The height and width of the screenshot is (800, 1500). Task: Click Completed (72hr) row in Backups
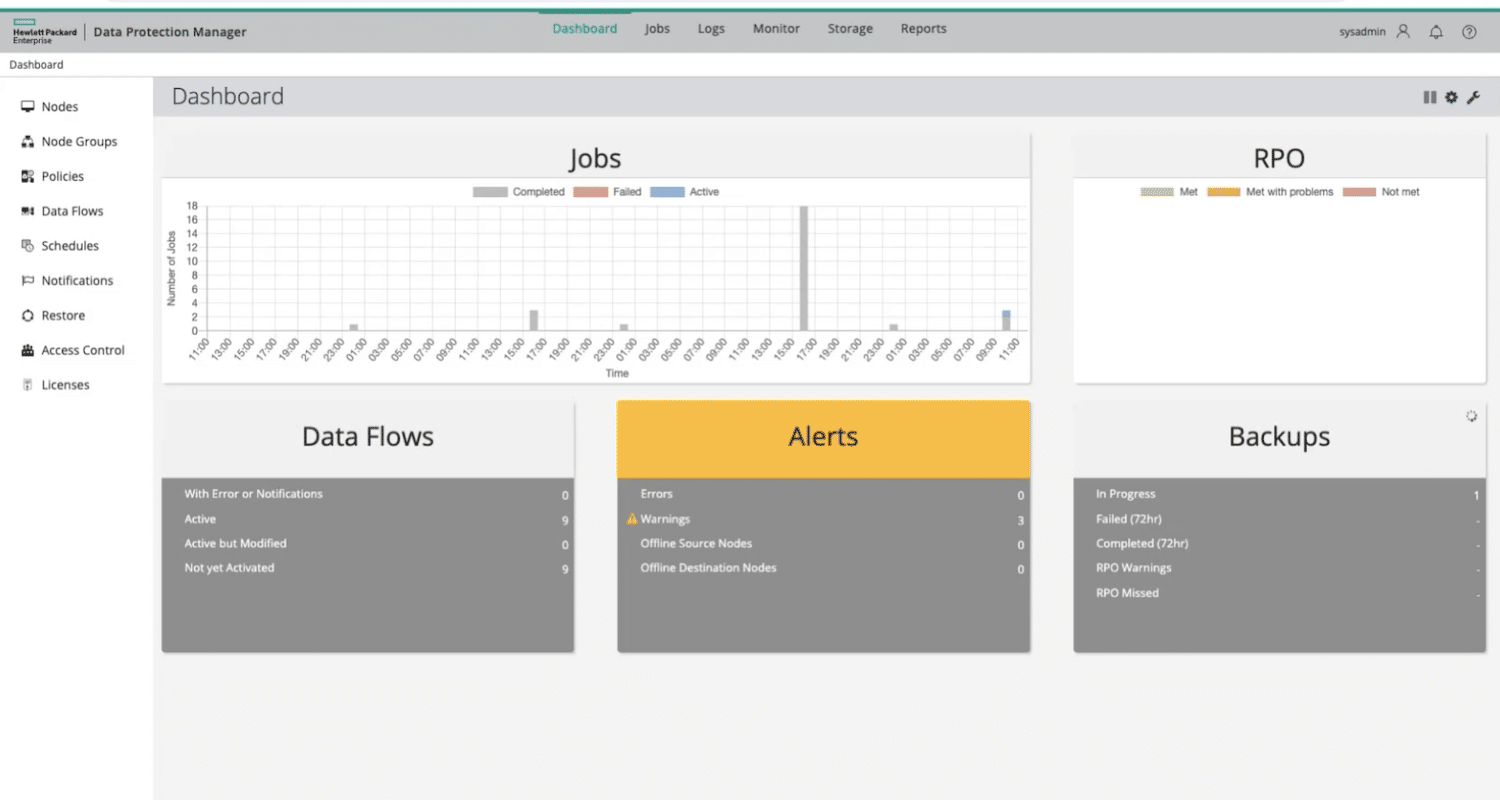[1279, 544]
